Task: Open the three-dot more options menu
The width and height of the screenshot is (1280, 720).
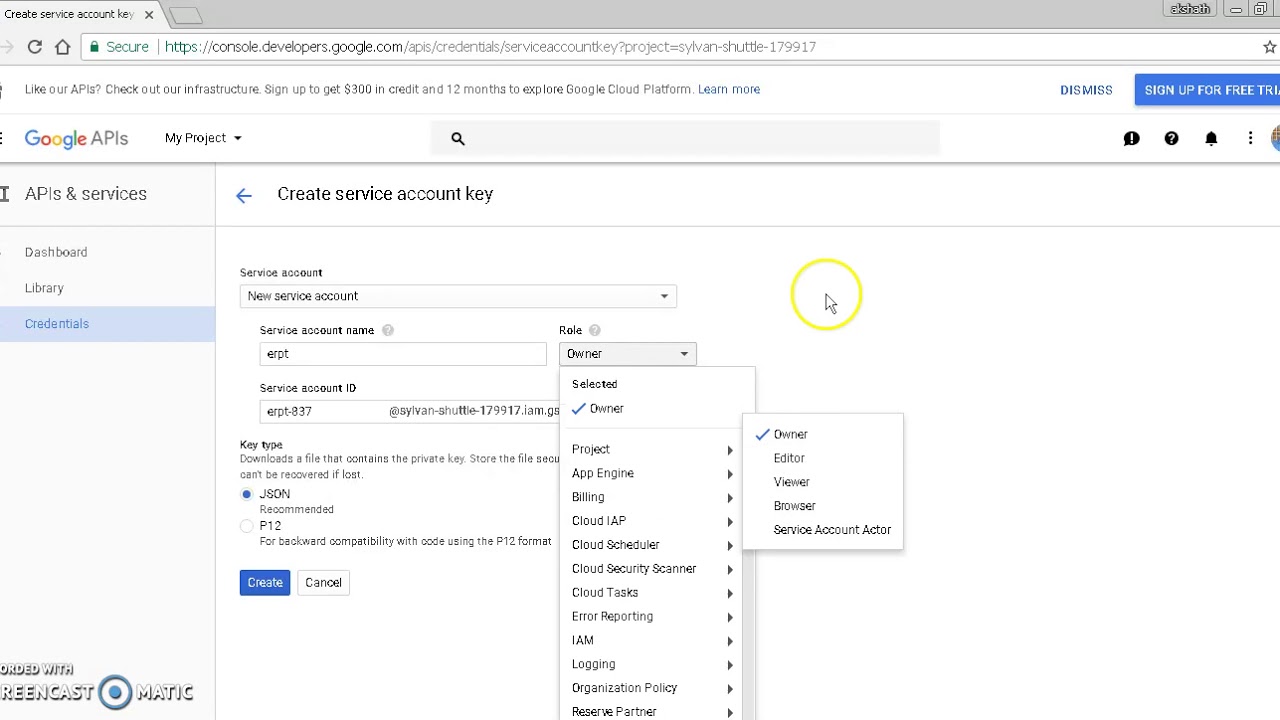Action: [x=1250, y=139]
